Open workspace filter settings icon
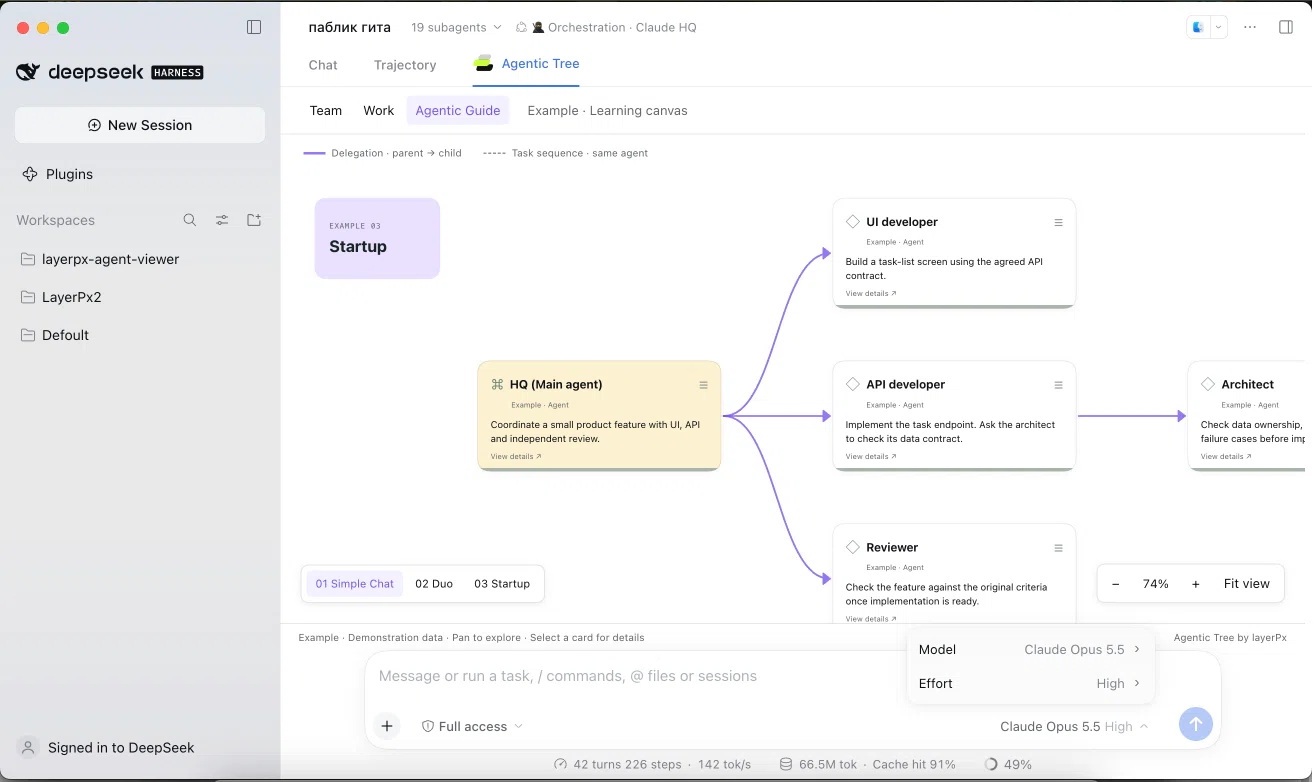Viewport: 1316px width, 782px height. (222, 220)
